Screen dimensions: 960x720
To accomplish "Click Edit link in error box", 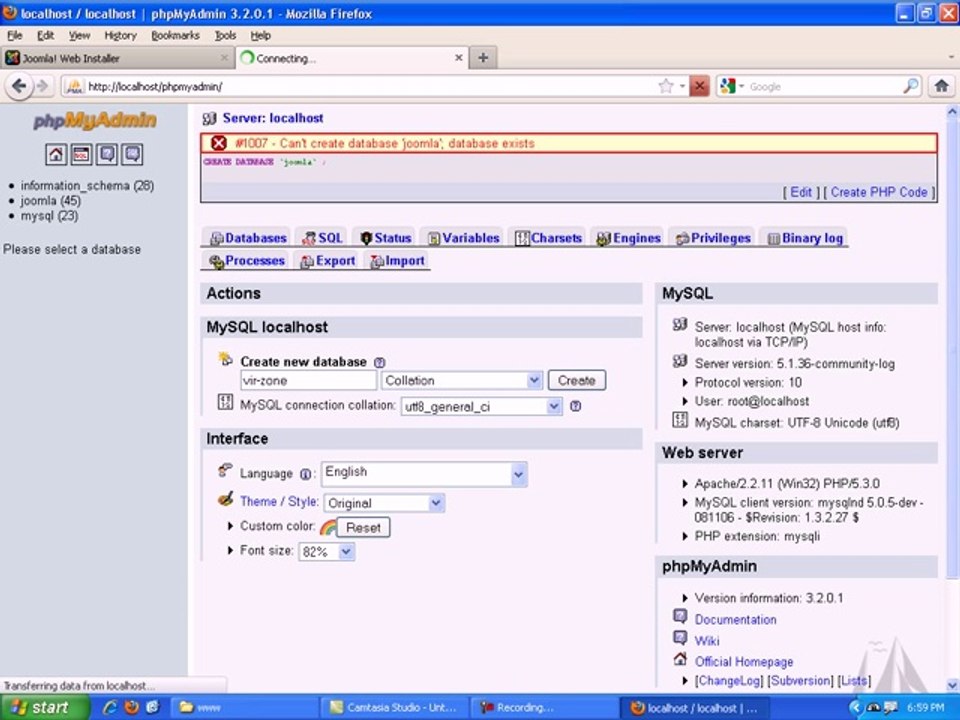I will tap(801, 192).
